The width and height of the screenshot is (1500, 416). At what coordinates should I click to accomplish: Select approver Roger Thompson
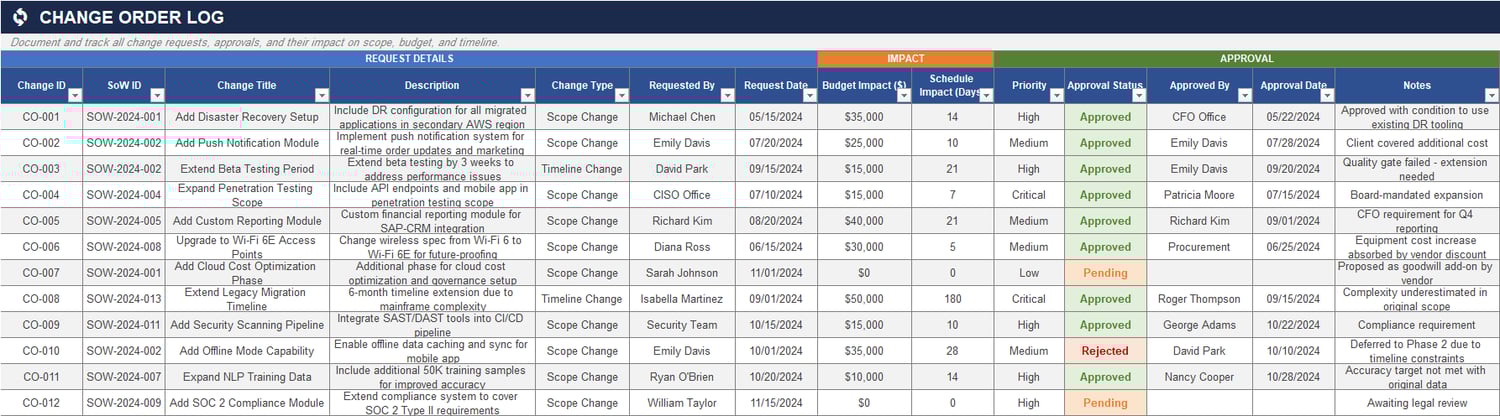[x=1199, y=299]
